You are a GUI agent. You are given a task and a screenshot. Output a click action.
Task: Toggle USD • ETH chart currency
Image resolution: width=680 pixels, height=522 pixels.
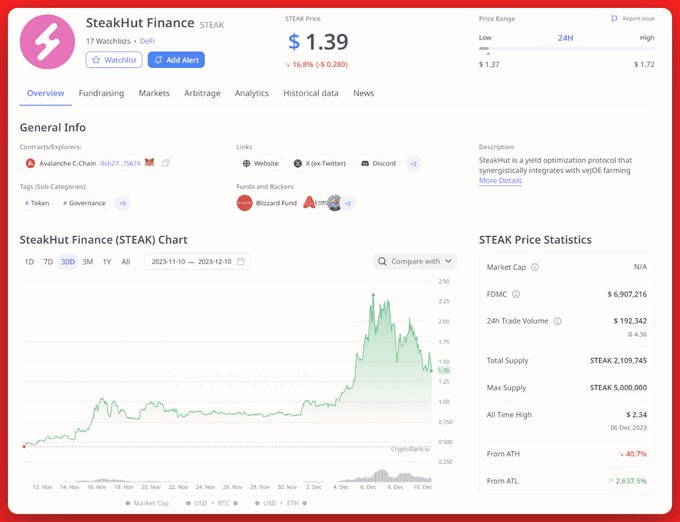point(281,503)
